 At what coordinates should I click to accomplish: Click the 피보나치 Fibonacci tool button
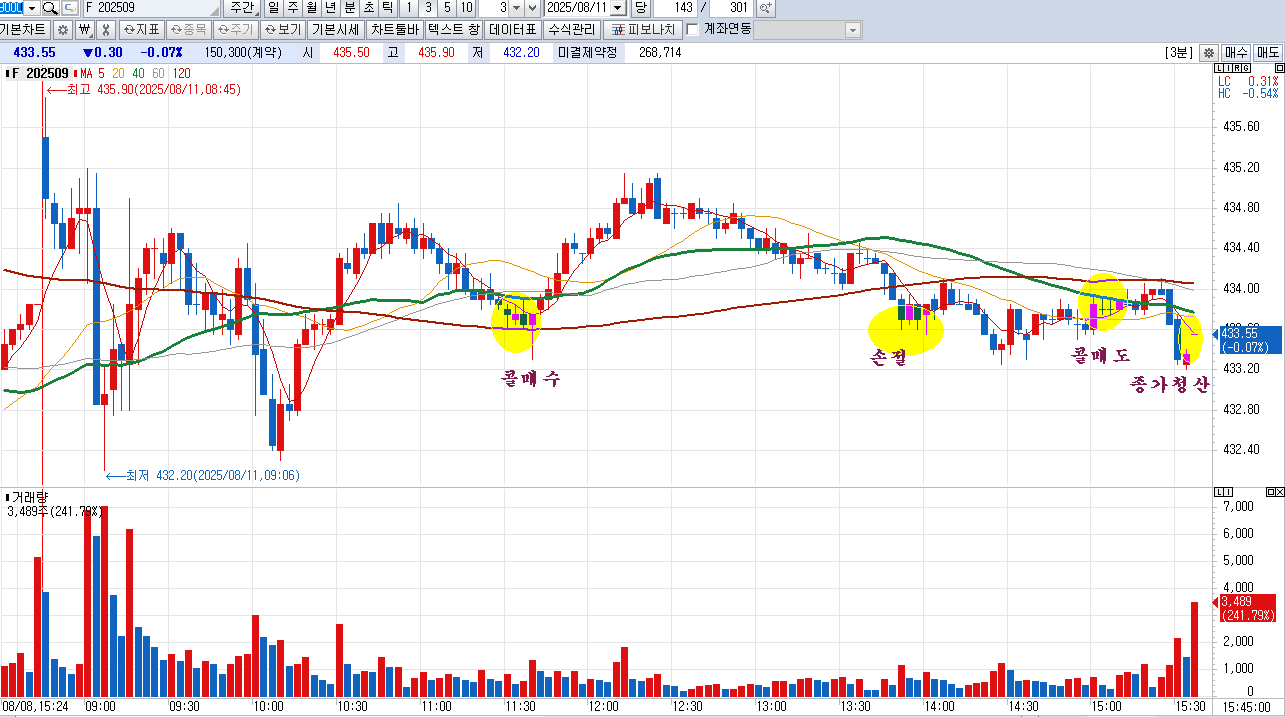point(645,29)
